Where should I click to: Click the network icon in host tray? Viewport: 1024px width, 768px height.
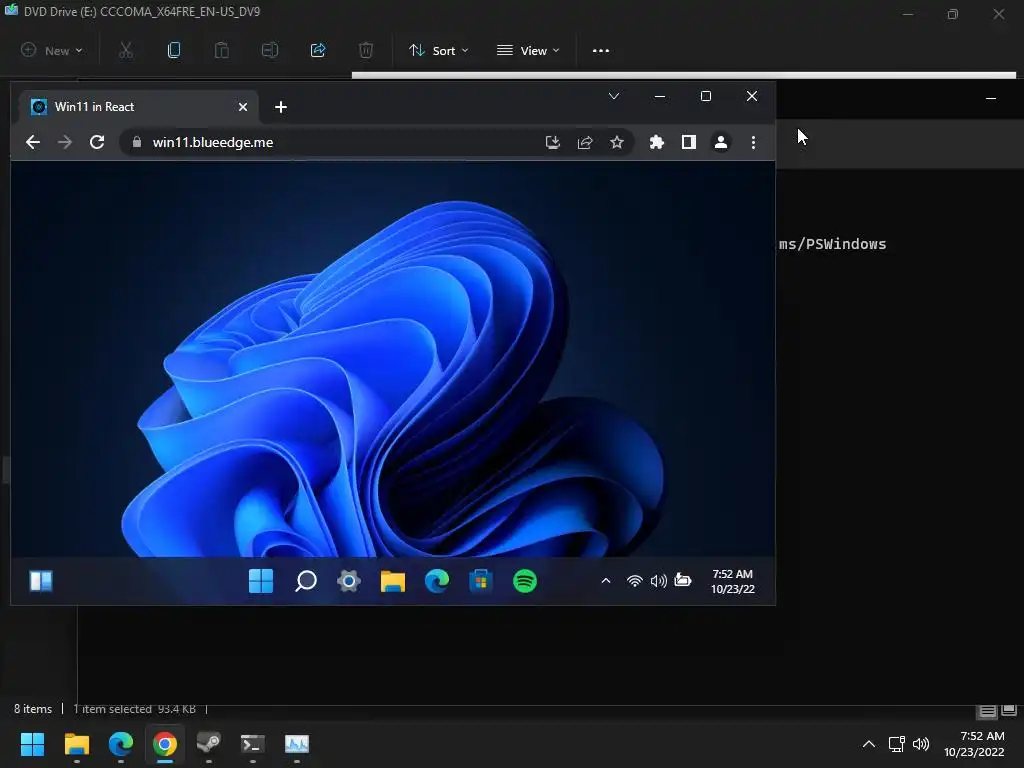click(897, 744)
